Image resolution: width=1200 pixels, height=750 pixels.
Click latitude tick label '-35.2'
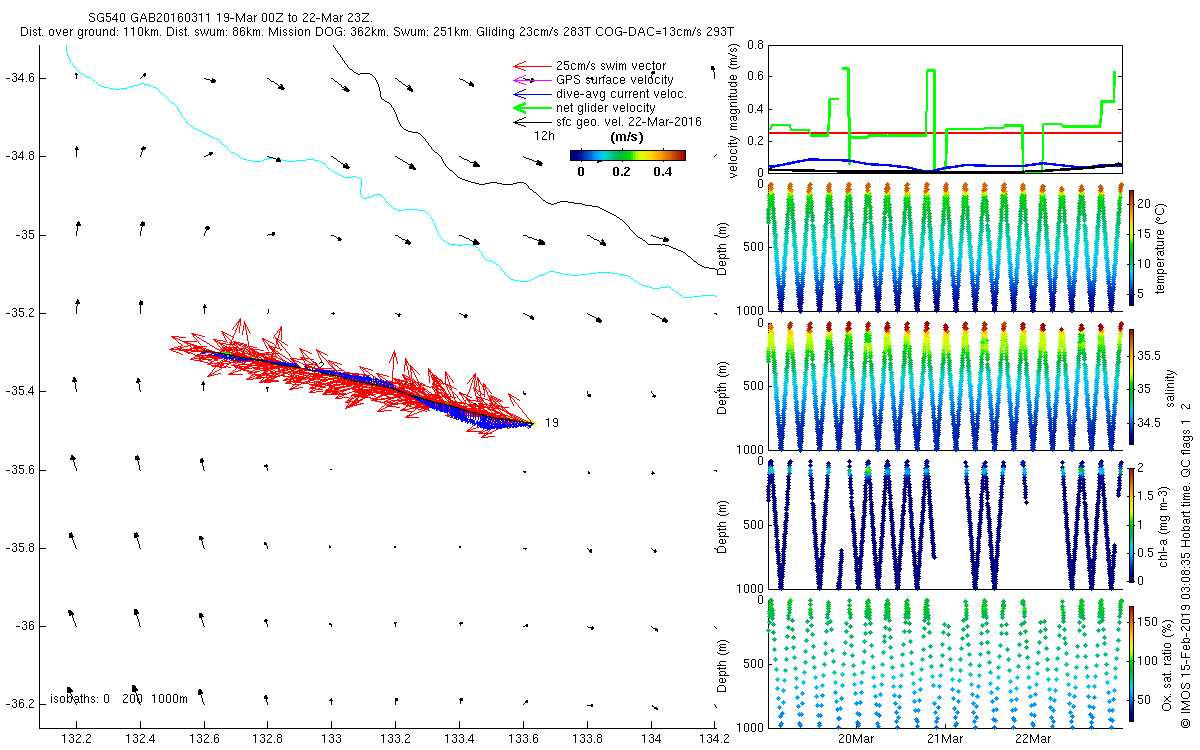pyautogui.click(x=19, y=313)
